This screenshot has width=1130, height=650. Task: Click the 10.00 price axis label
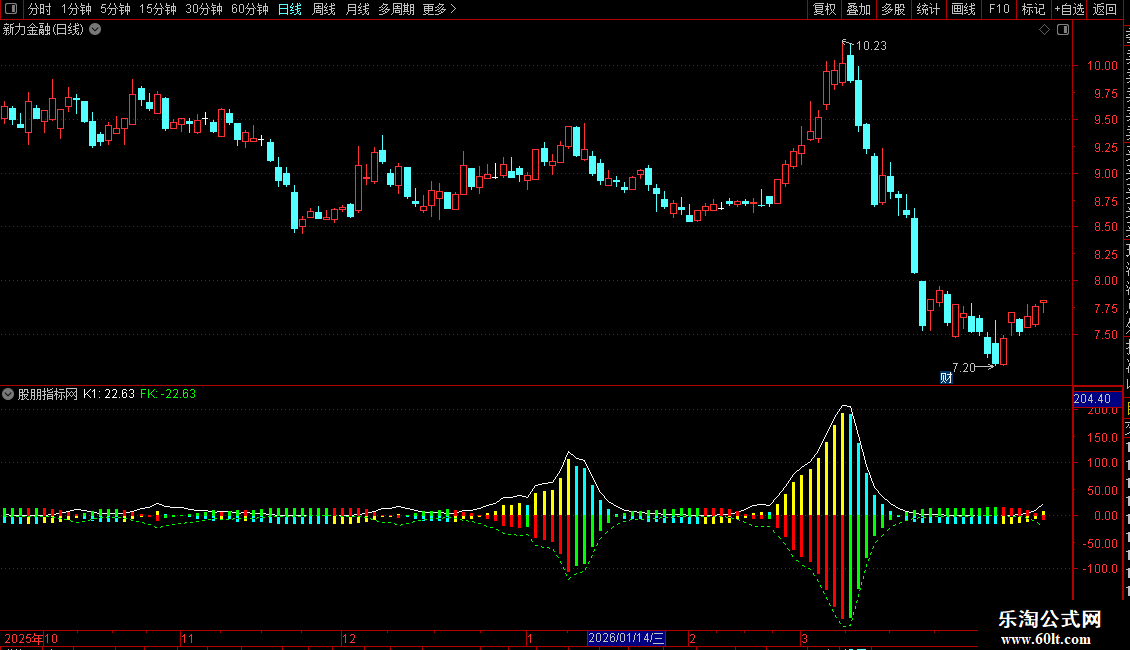click(1102, 66)
